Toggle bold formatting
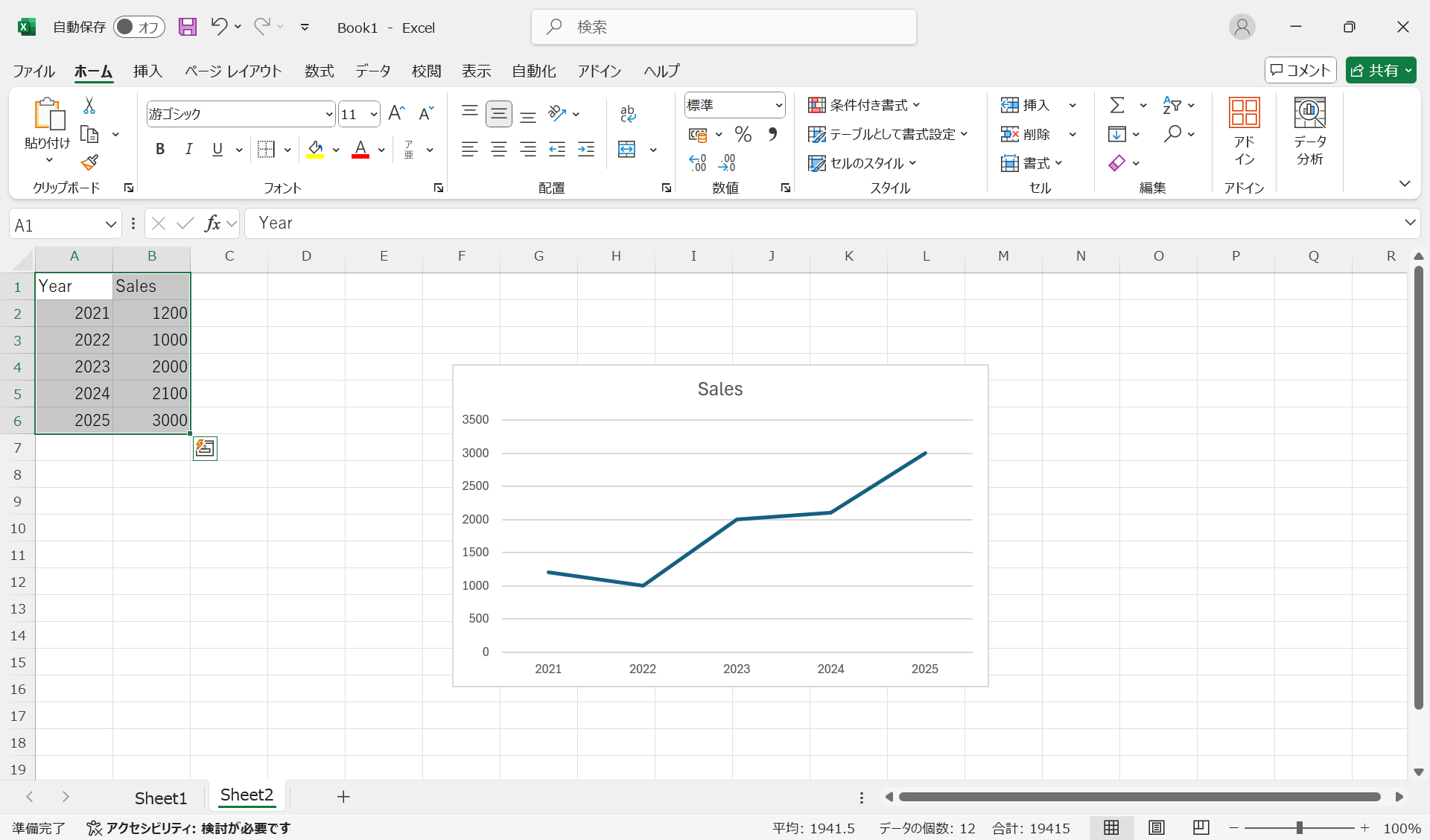The width and height of the screenshot is (1430, 840). coord(160,149)
